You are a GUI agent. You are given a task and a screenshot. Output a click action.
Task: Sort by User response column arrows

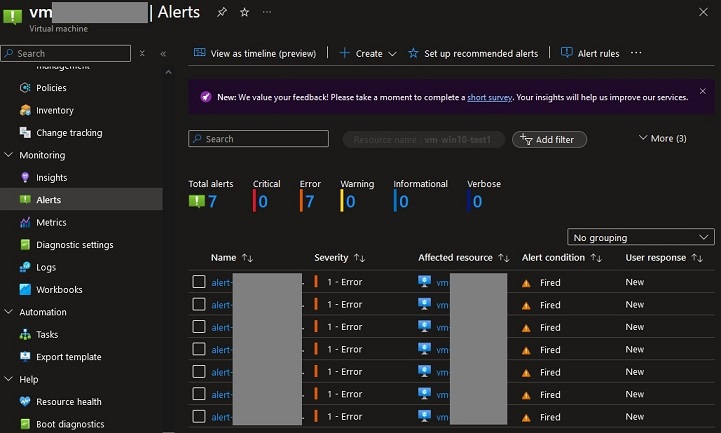(x=697, y=258)
